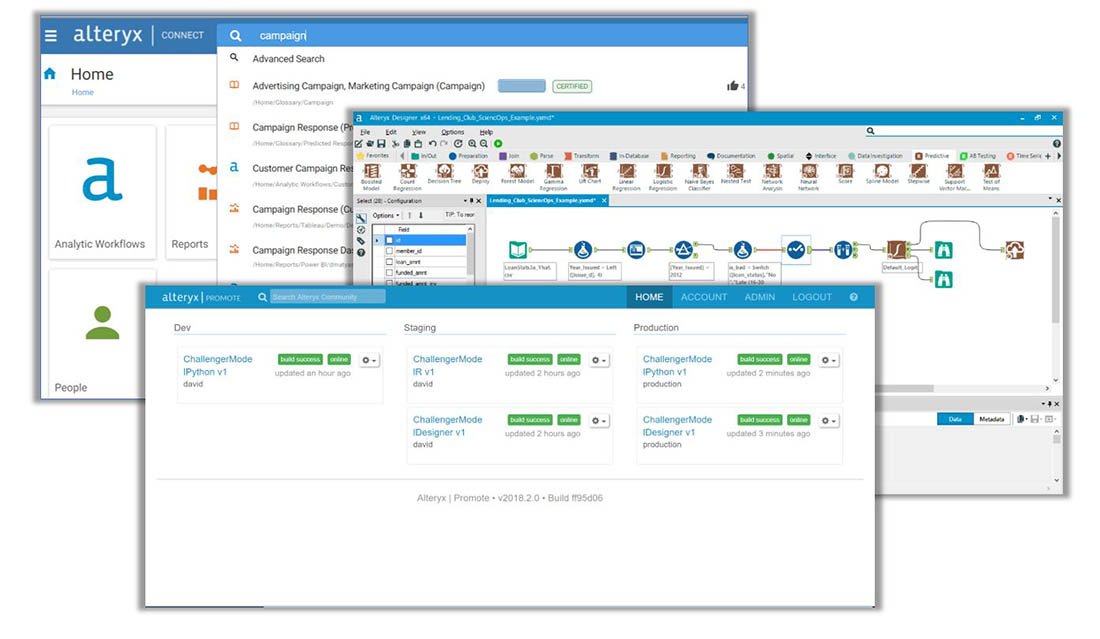Check the funded_amnt field checkbox
Screen dimensions: 1100x639
point(389,271)
